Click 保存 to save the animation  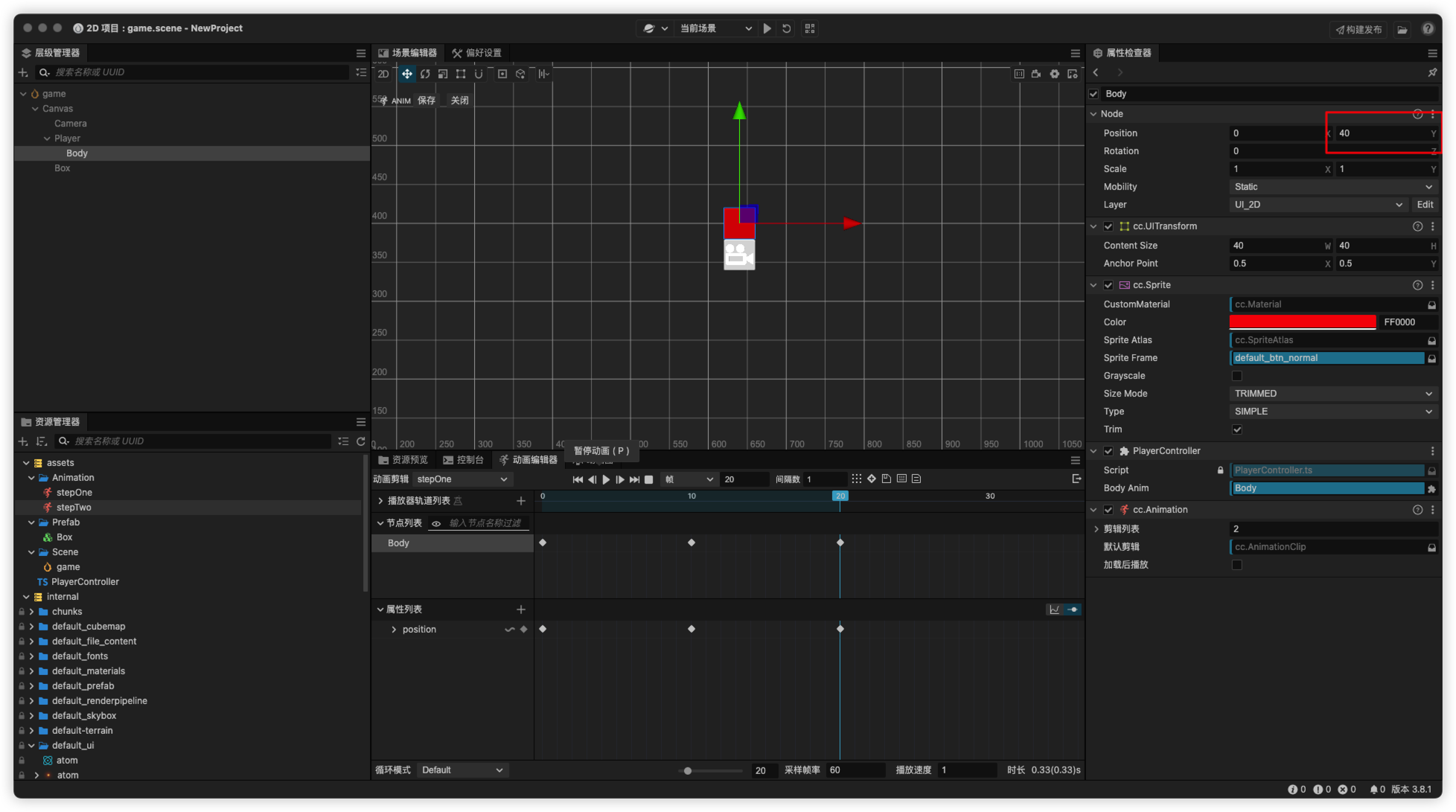[426, 100]
